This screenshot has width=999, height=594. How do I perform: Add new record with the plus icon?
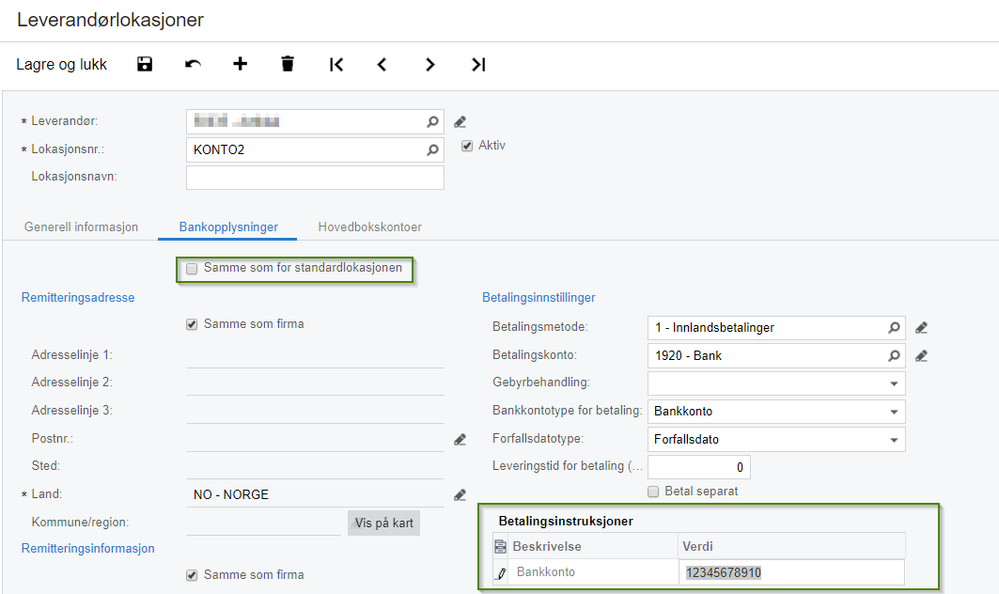(x=240, y=64)
